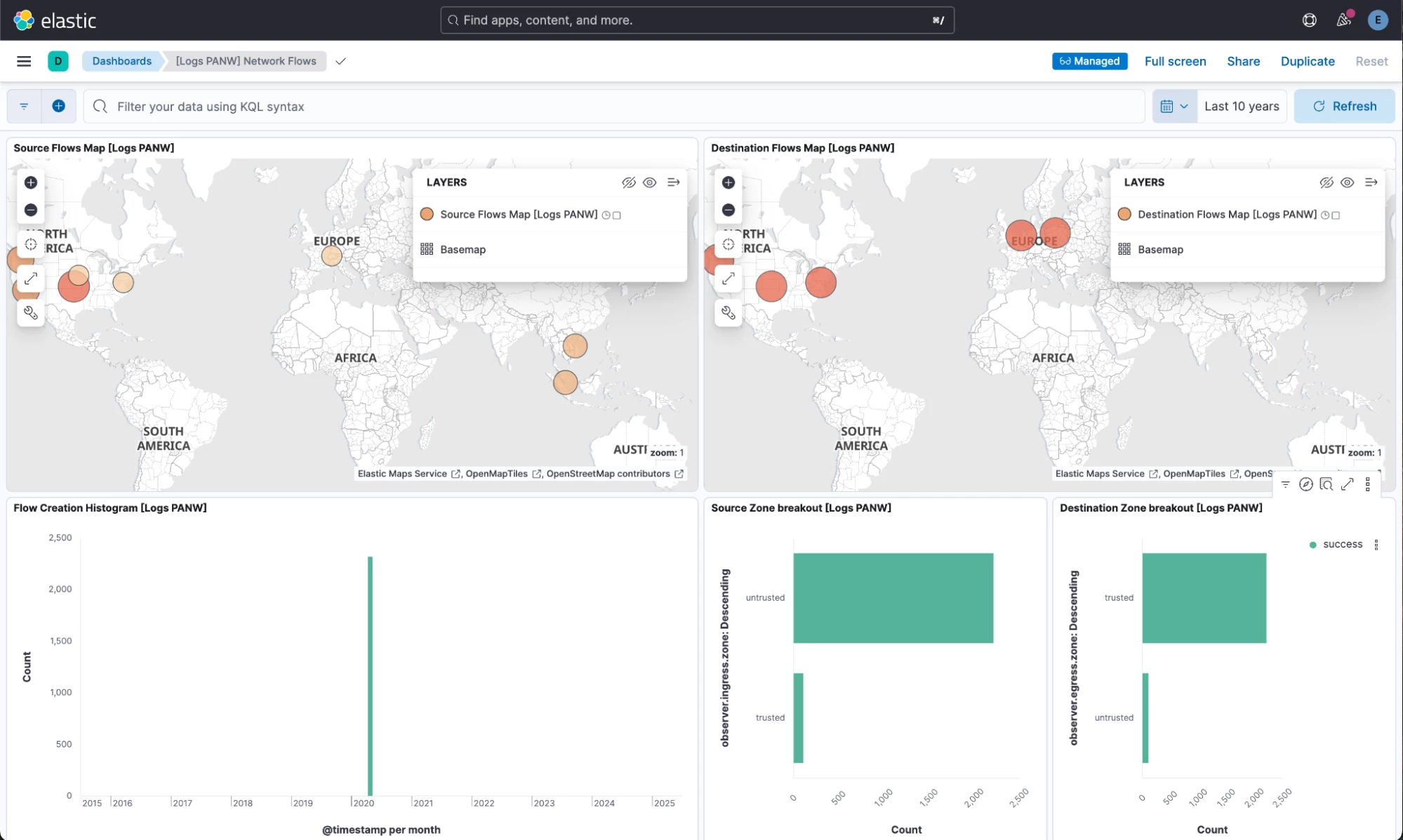Click the green success legend color dot
The image size is (1403, 840).
(x=1312, y=545)
